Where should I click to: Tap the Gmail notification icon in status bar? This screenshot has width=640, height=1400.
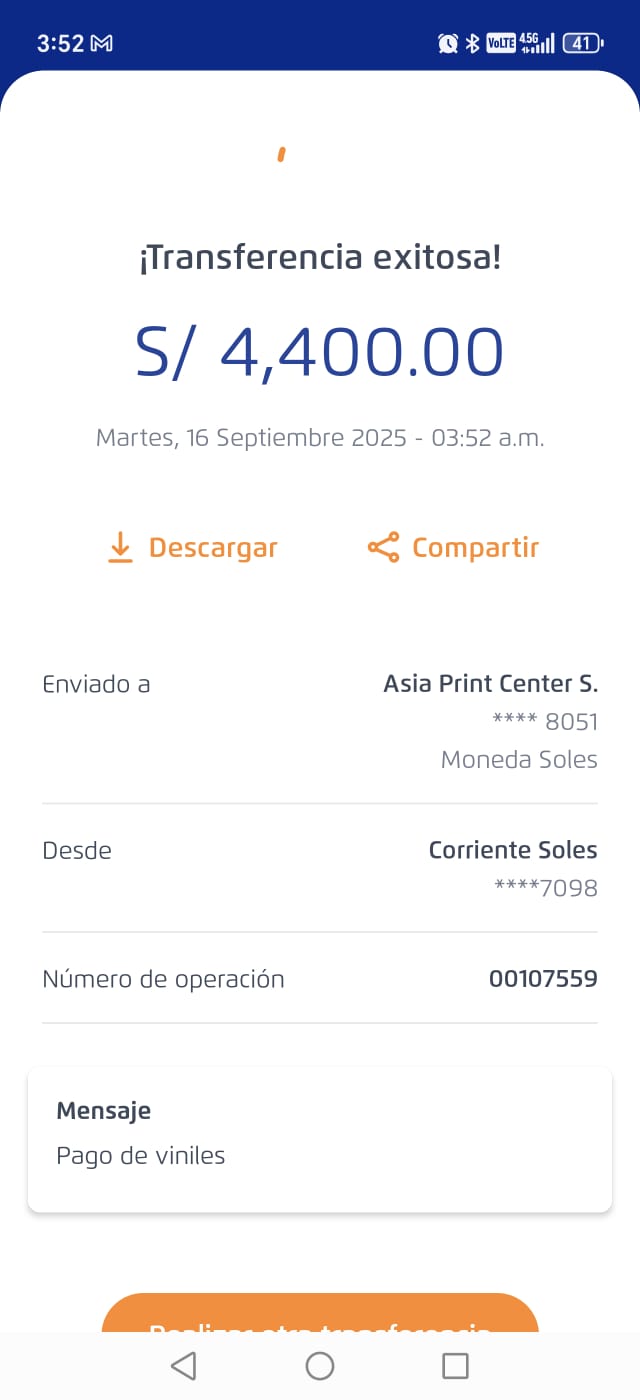102,43
